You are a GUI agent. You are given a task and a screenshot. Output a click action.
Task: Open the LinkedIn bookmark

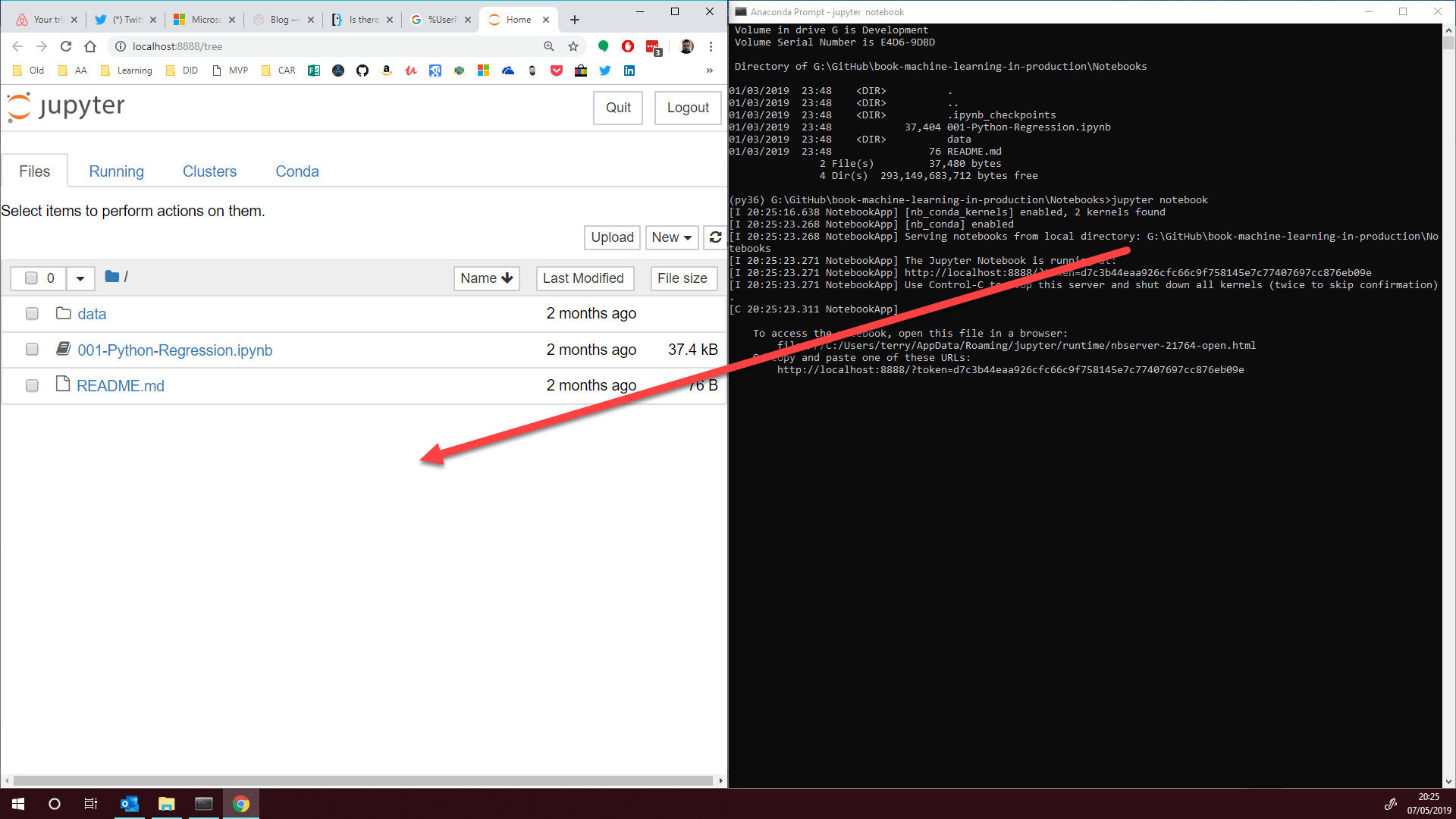[629, 71]
